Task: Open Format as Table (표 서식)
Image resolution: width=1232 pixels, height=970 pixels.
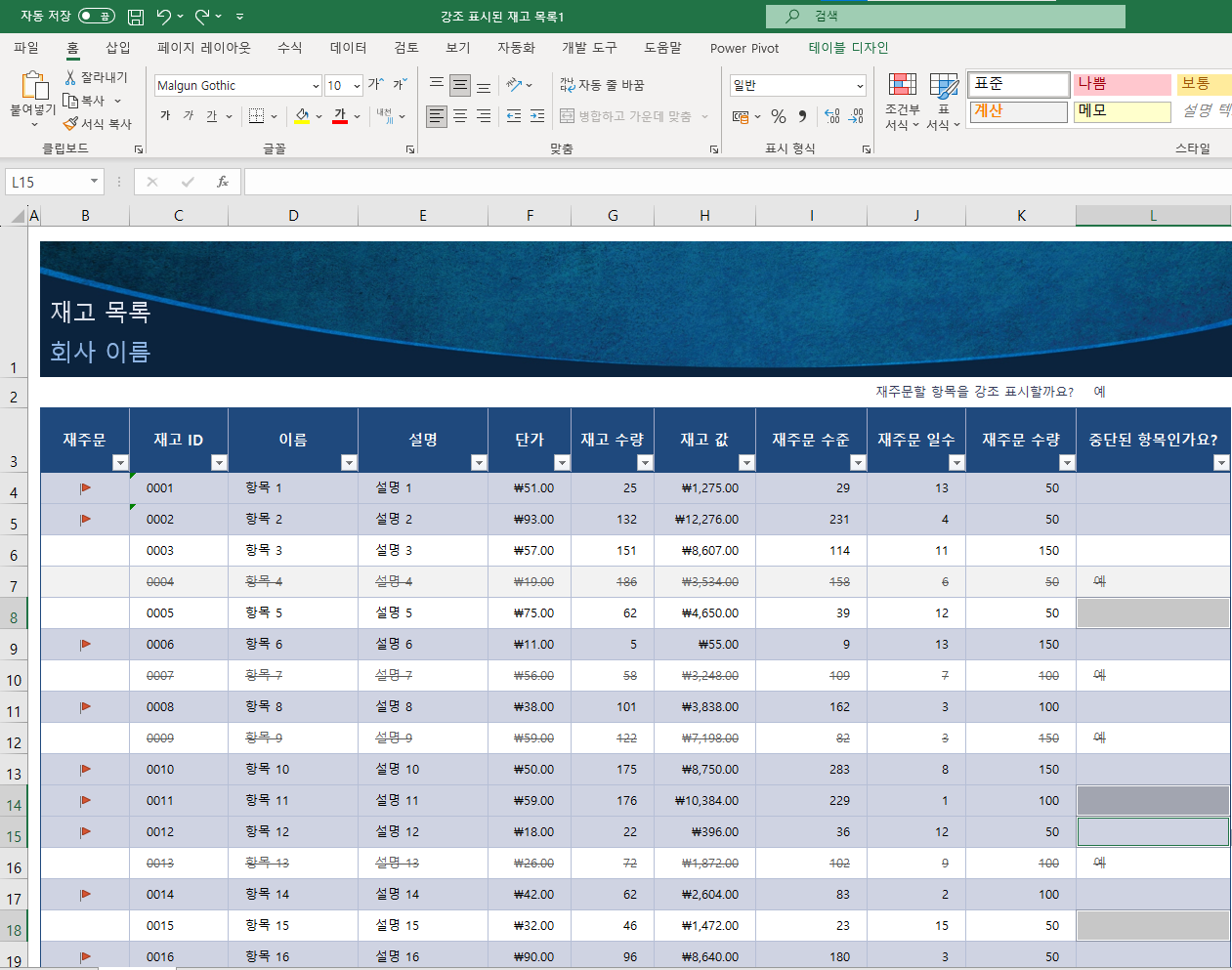Action: click(944, 101)
